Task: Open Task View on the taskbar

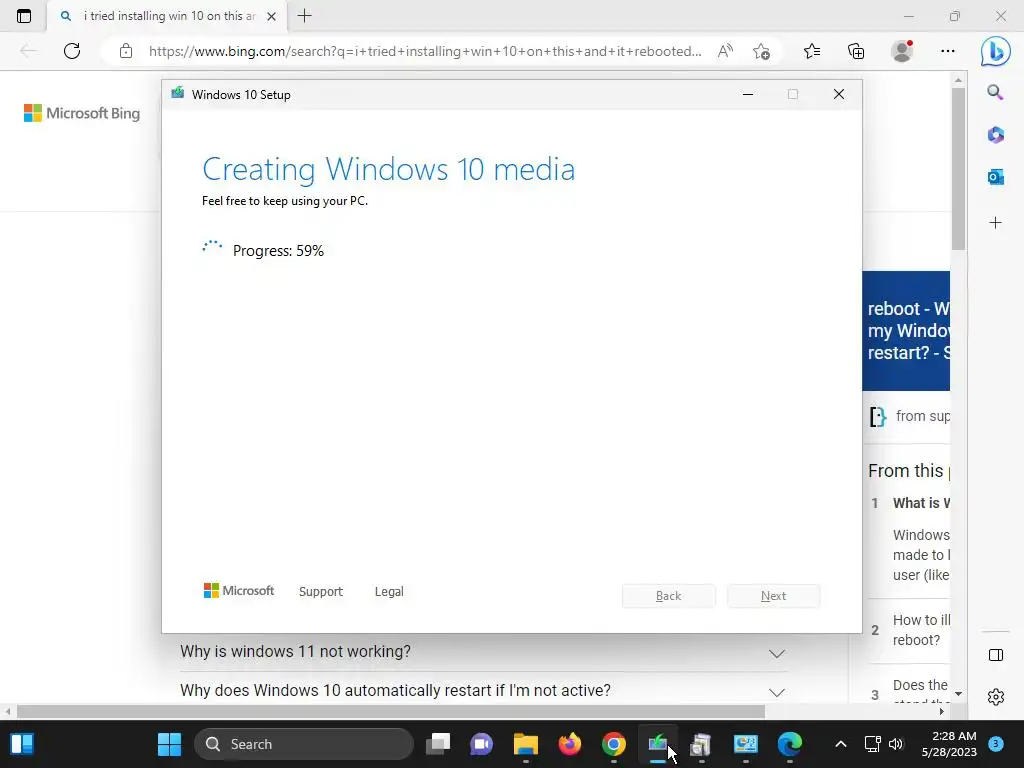Action: [x=438, y=744]
